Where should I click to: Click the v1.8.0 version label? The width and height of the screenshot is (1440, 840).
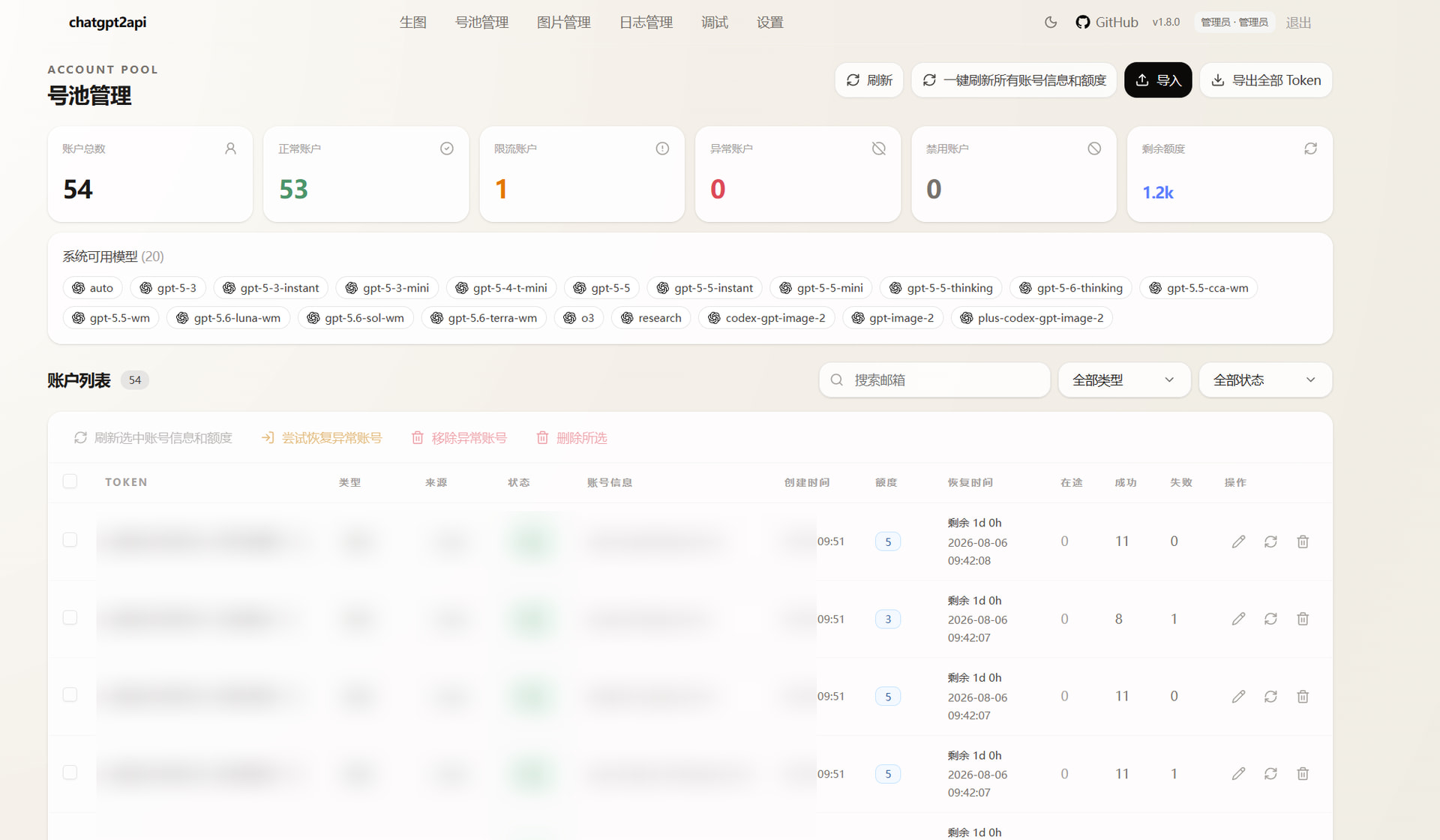[x=1165, y=22]
